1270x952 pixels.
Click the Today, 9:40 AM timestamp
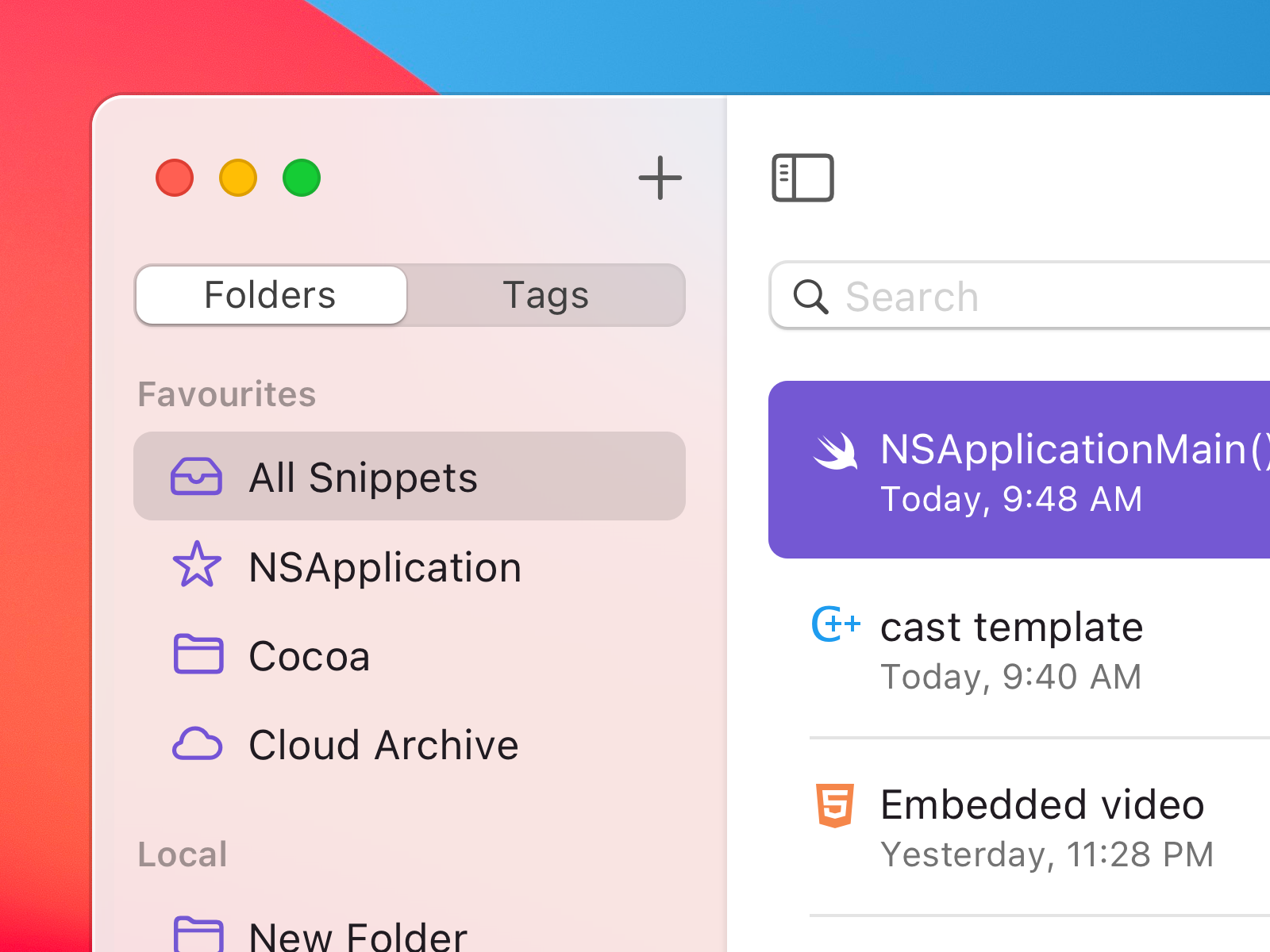1011,678
